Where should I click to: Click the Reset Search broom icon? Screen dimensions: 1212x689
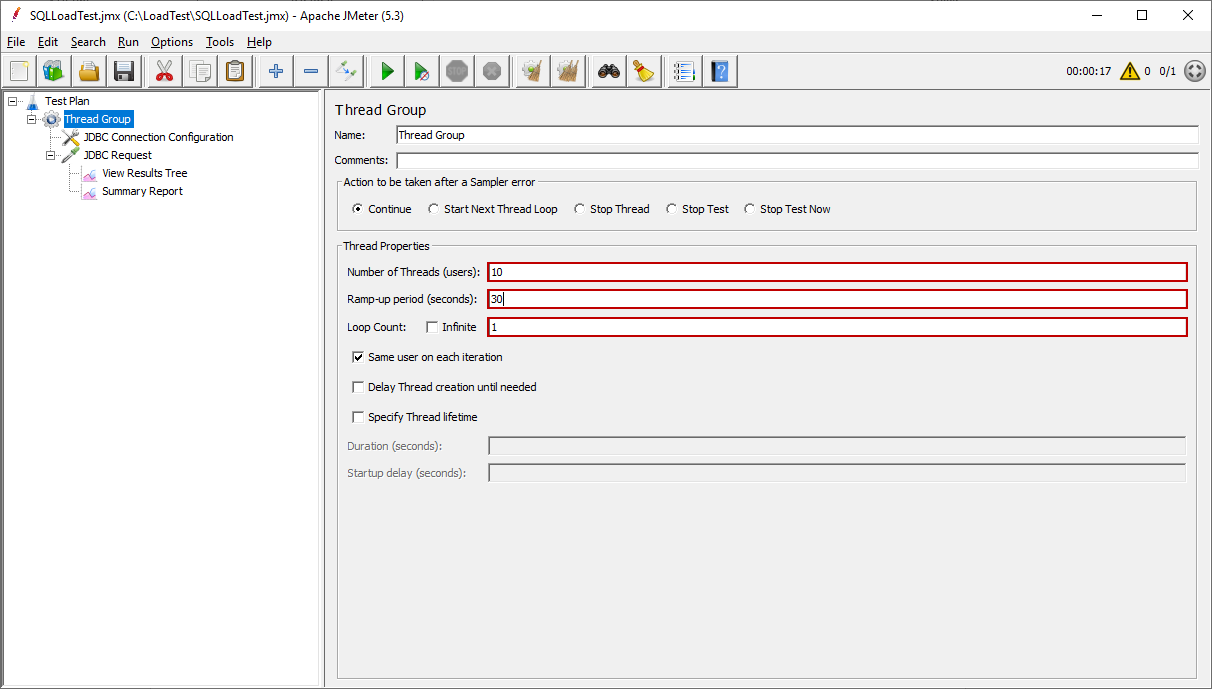pos(644,71)
